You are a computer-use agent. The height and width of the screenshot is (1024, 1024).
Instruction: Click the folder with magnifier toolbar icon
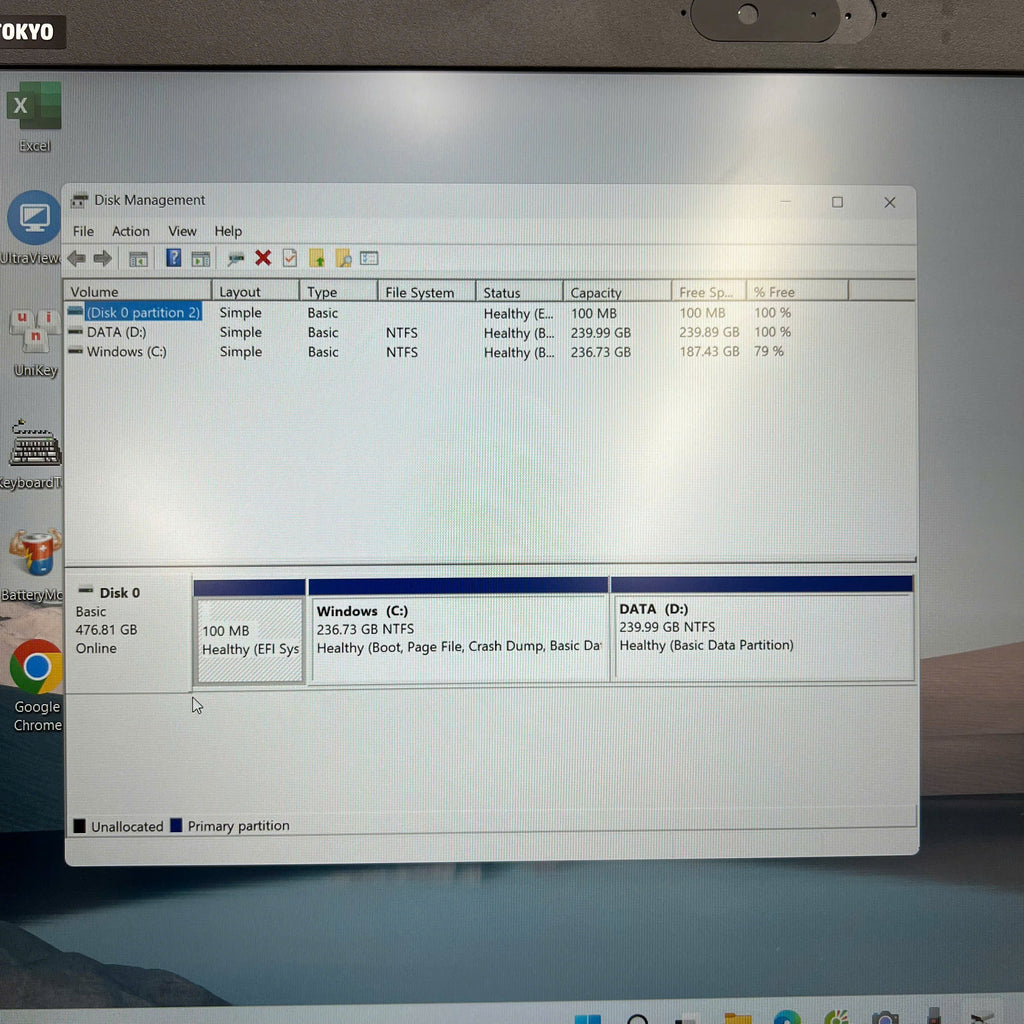coord(343,258)
